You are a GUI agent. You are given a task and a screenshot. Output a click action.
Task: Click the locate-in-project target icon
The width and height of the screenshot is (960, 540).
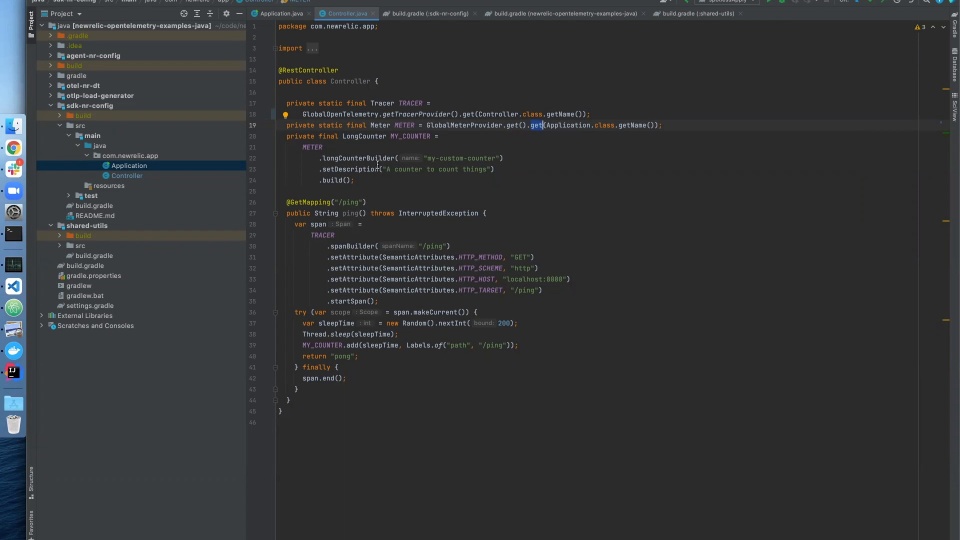(184, 13)
